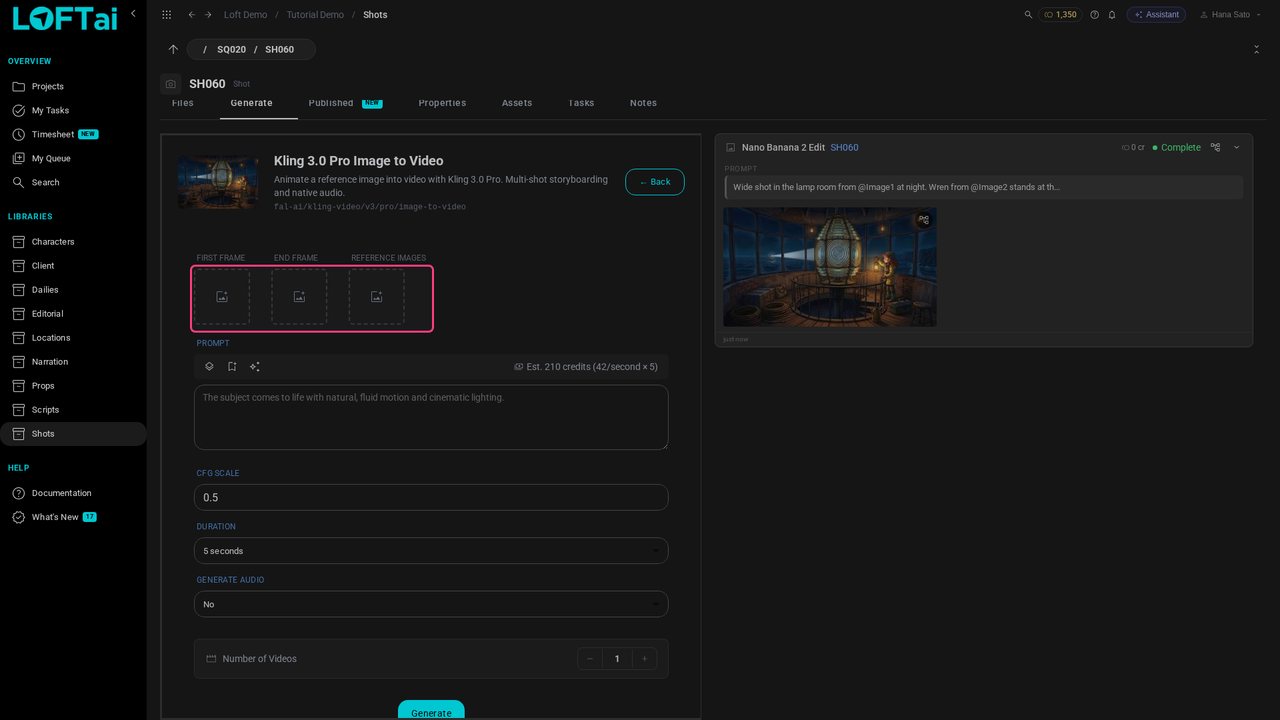Open help question mark icon

pos(1094,15)
